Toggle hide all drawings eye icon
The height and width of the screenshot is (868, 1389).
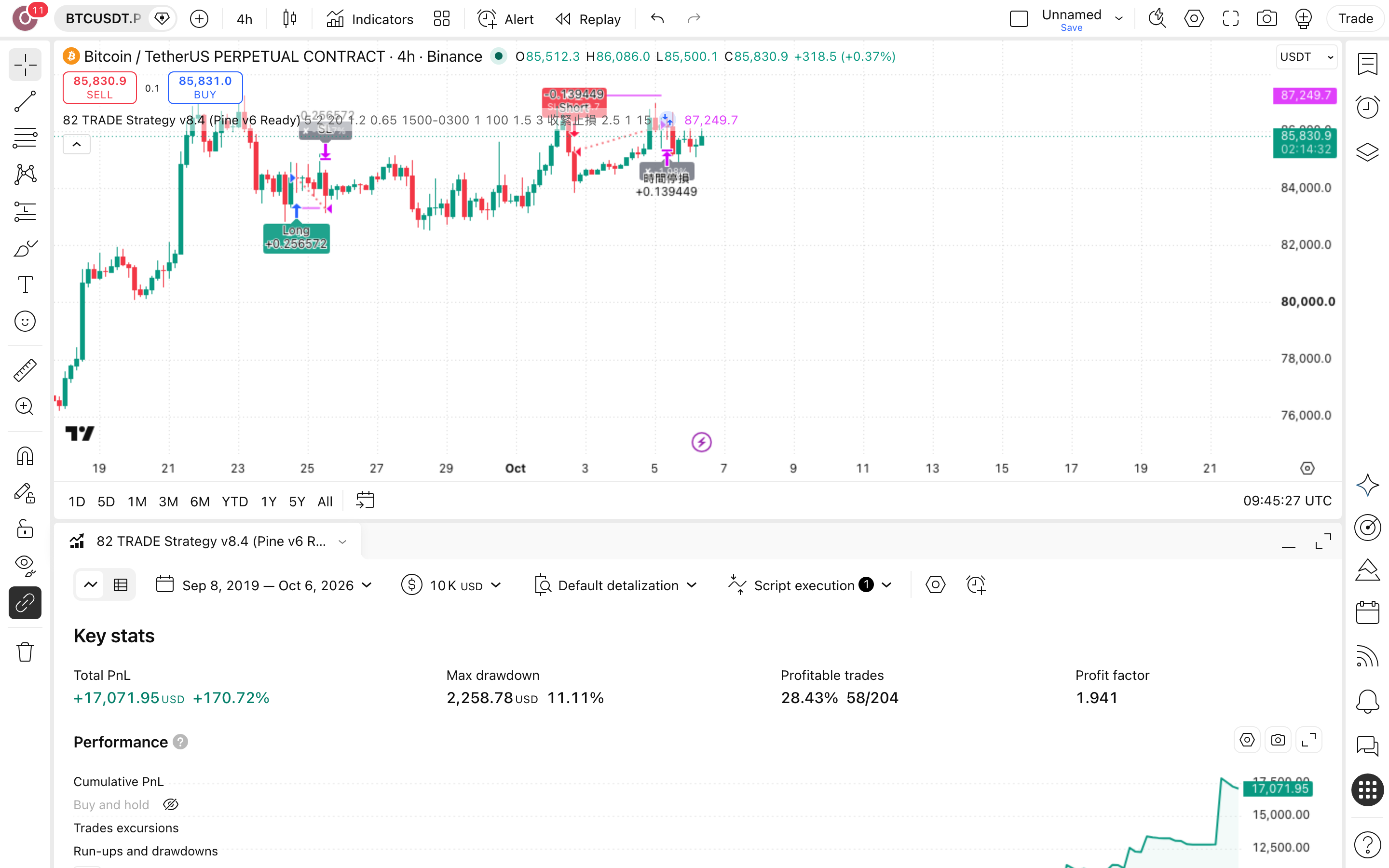click(25, 566)
